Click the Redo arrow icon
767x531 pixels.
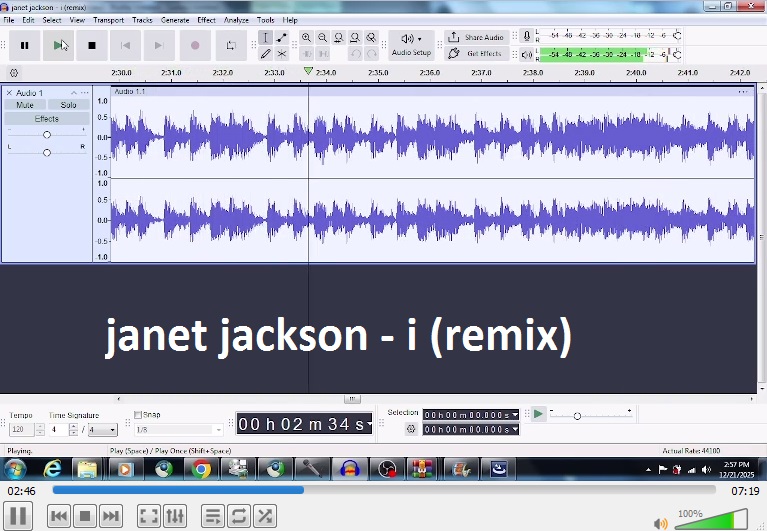pyautogui.click(x=372, y=54)
